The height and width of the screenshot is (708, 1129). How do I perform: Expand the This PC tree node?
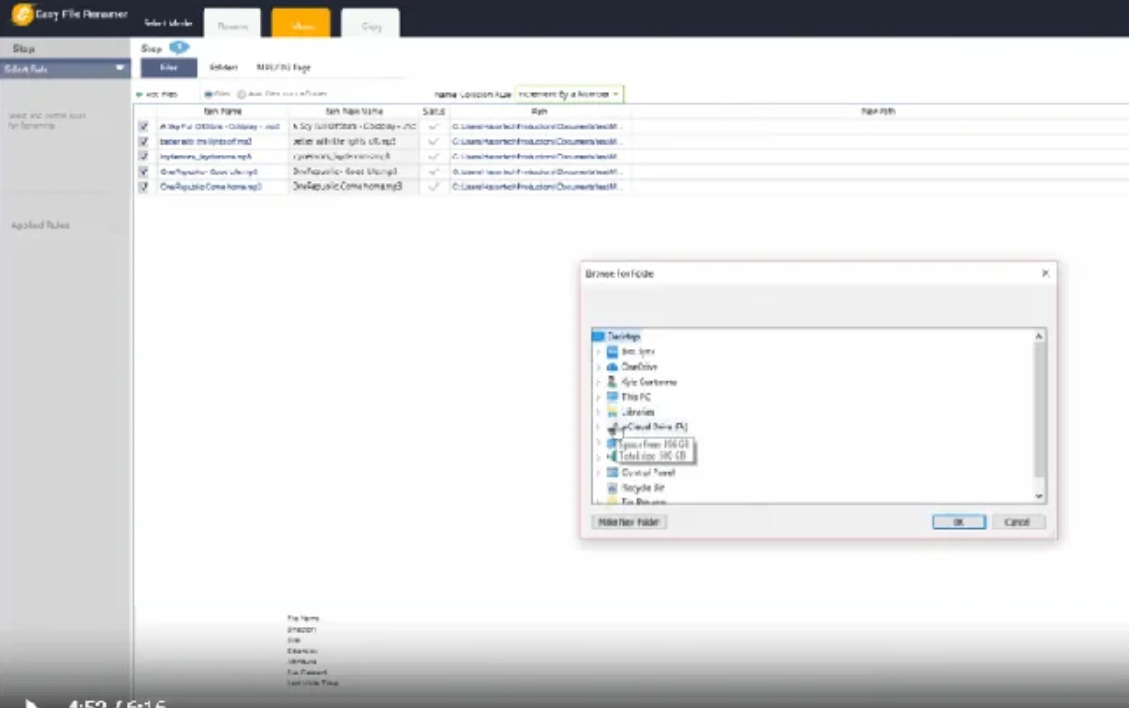pos(598,397)
